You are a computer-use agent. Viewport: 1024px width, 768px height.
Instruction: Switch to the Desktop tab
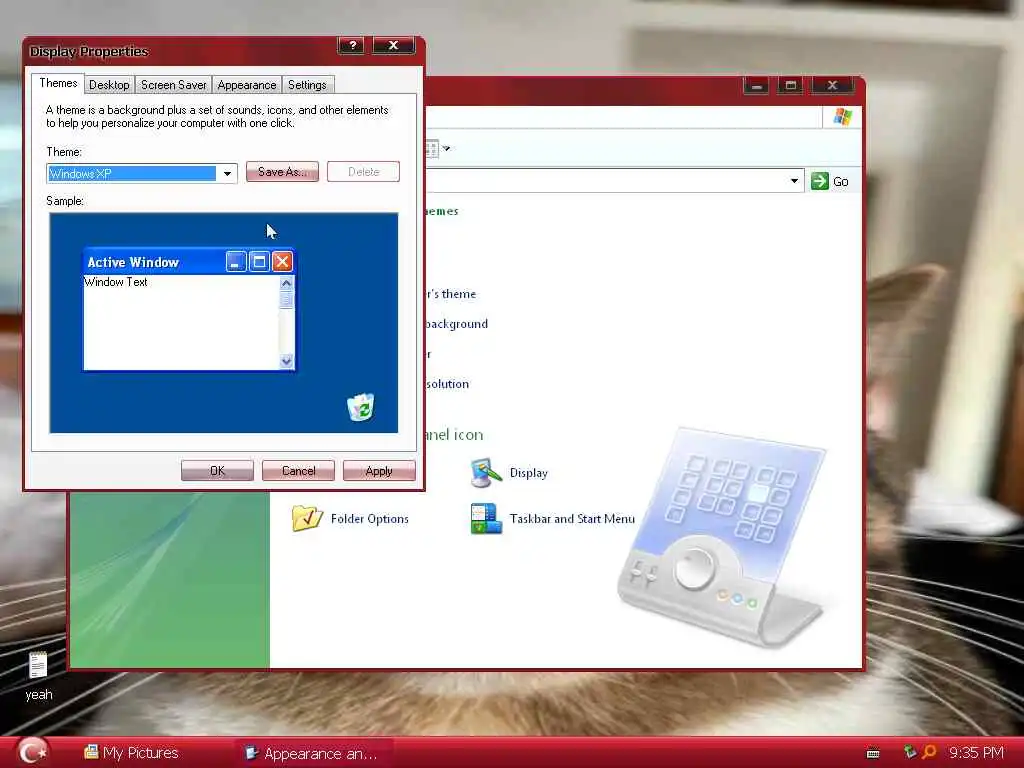(109, 85)
